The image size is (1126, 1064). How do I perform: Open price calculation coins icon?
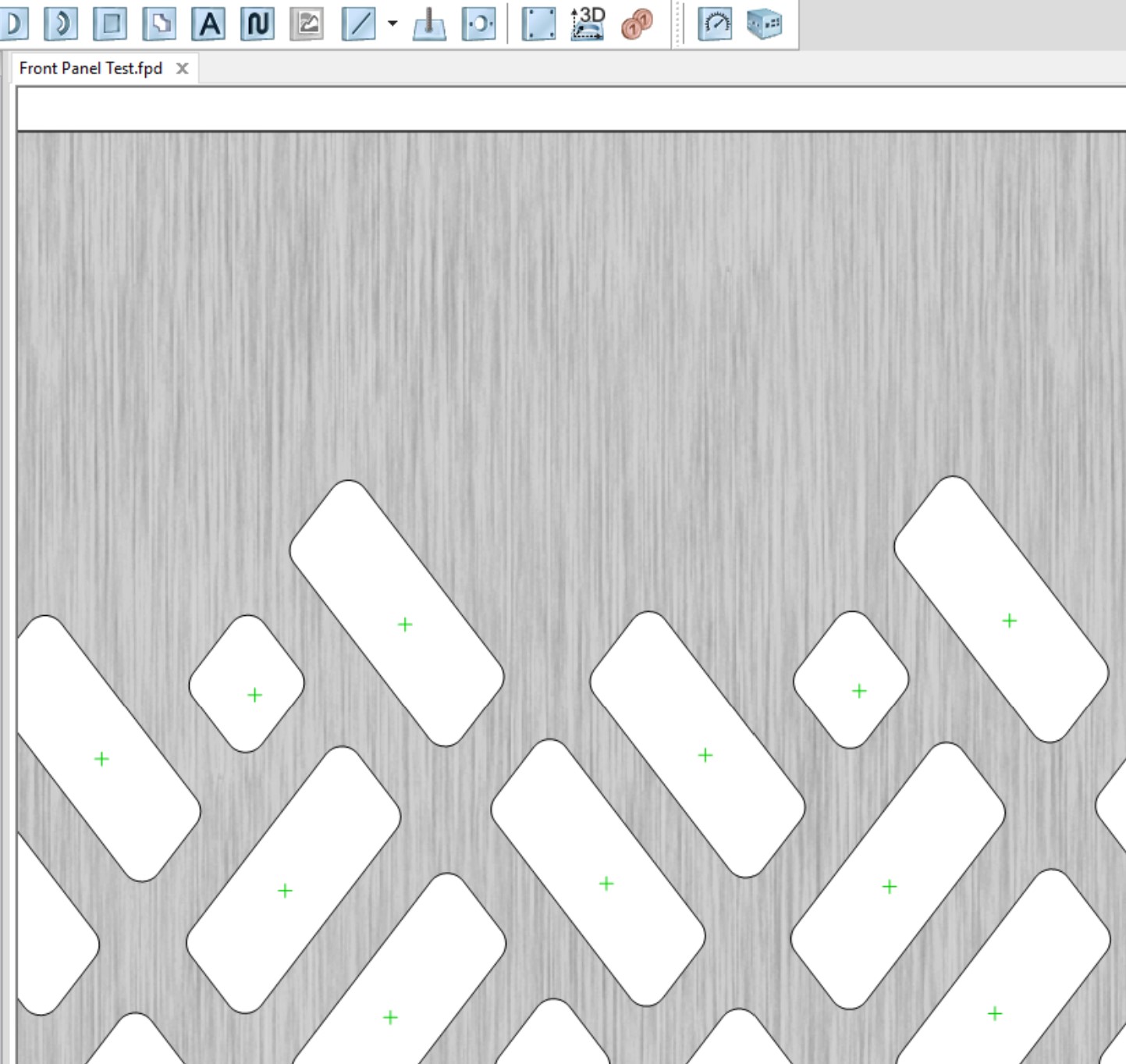pos(637,23)
